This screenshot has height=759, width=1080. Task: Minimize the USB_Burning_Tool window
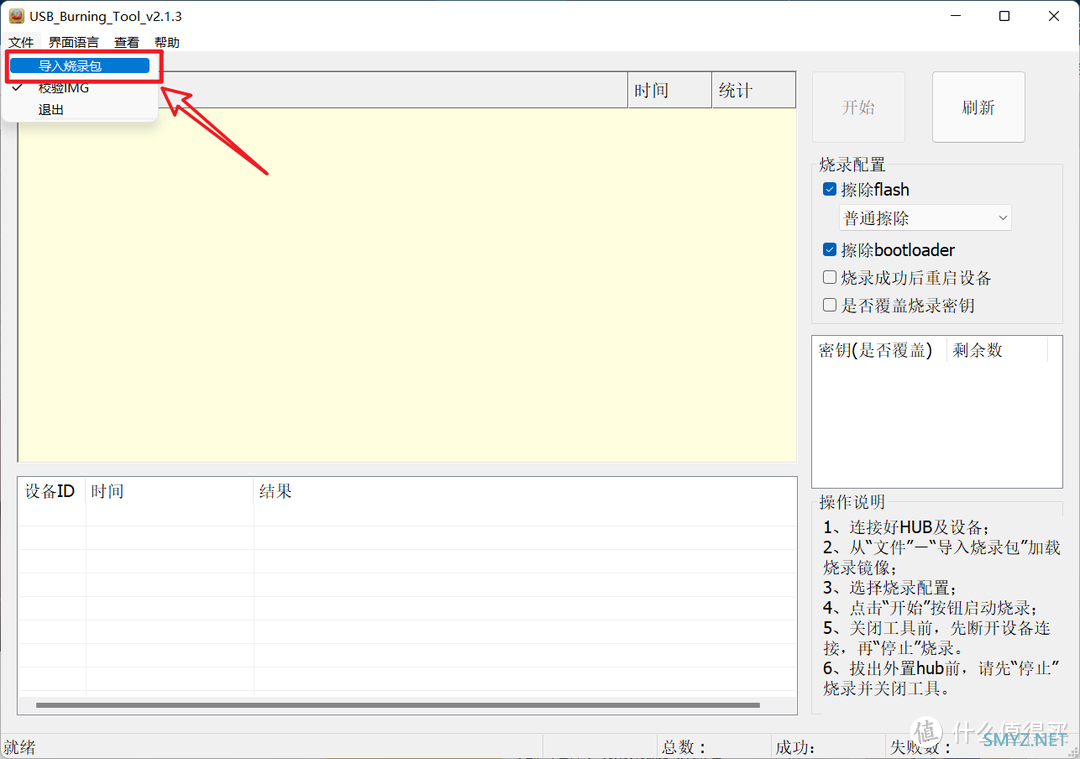[x=956, y=16]
